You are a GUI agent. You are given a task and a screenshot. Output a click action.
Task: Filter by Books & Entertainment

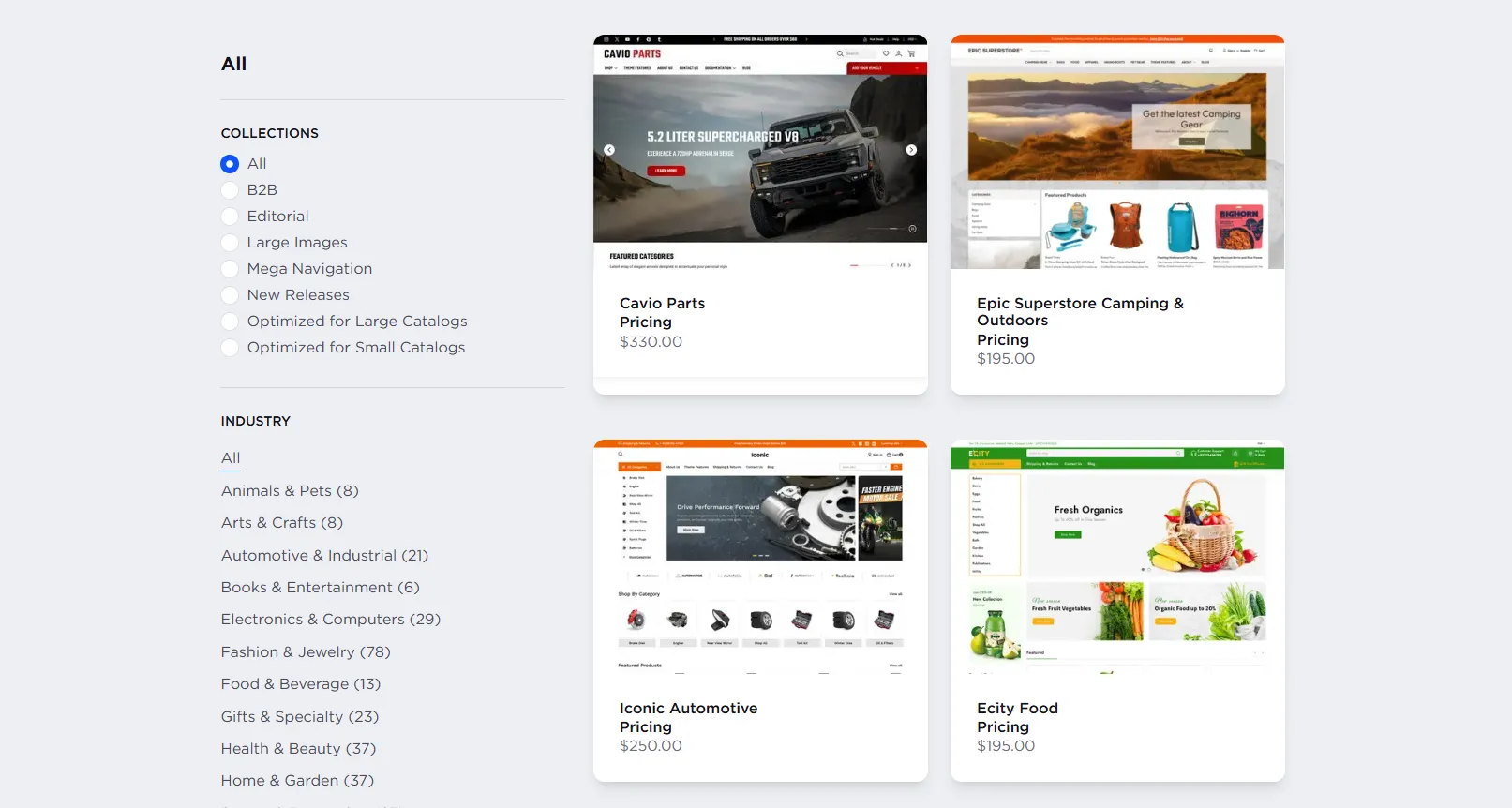click(321, 588)
